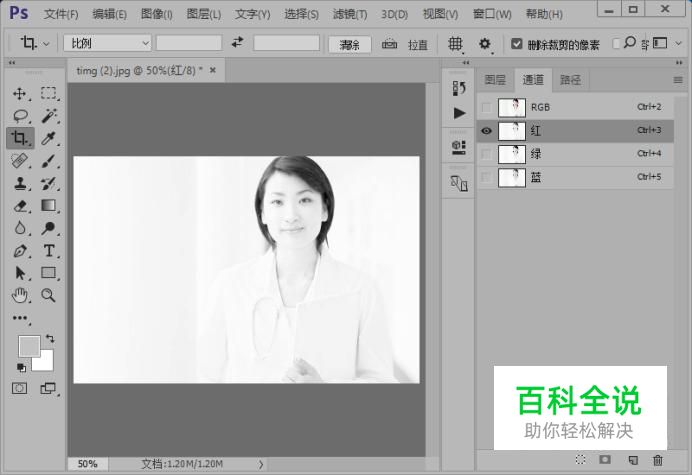Screen dimensions: 692x475
Task: Reset default foreground and background colors
Action: [x=21, y=367]
